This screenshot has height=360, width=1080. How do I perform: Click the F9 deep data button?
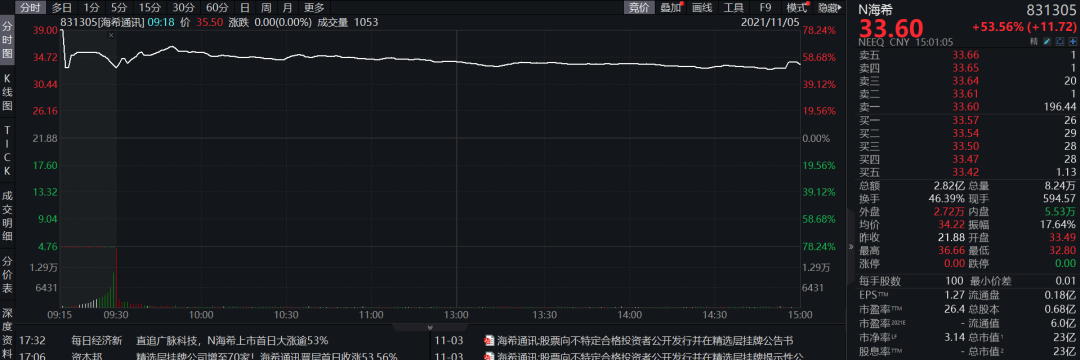point(765,8)
